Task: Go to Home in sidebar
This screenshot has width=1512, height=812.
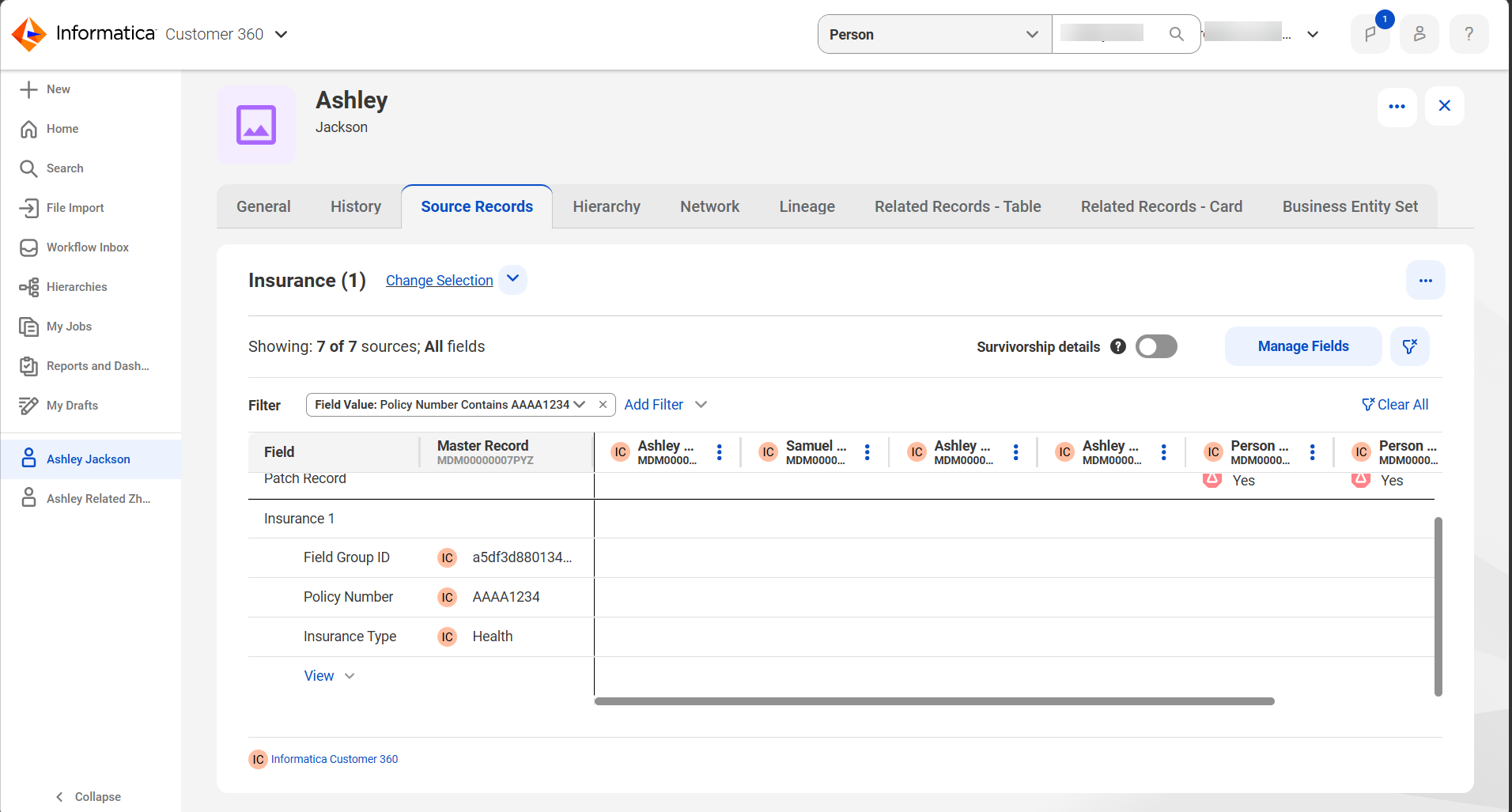Action: [x=62, y=129]
